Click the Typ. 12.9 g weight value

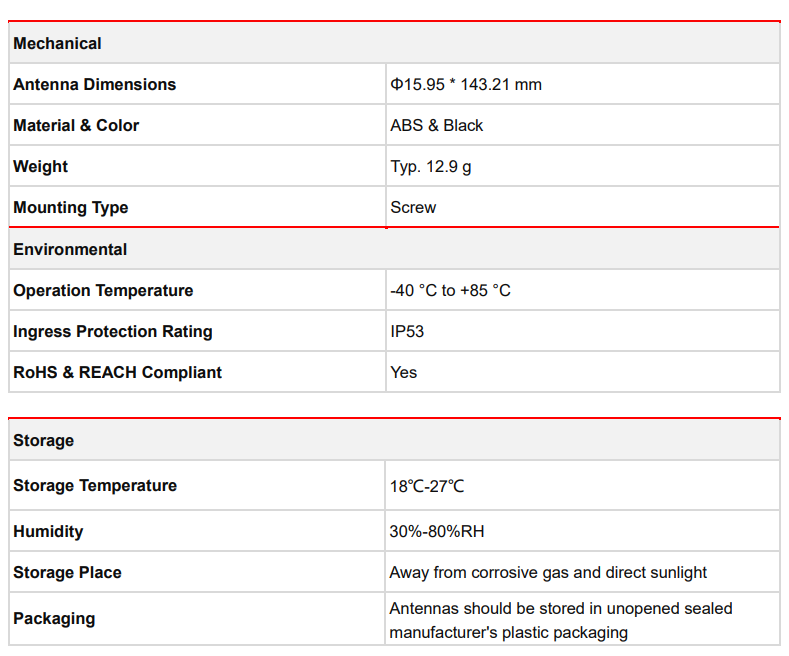430,167
